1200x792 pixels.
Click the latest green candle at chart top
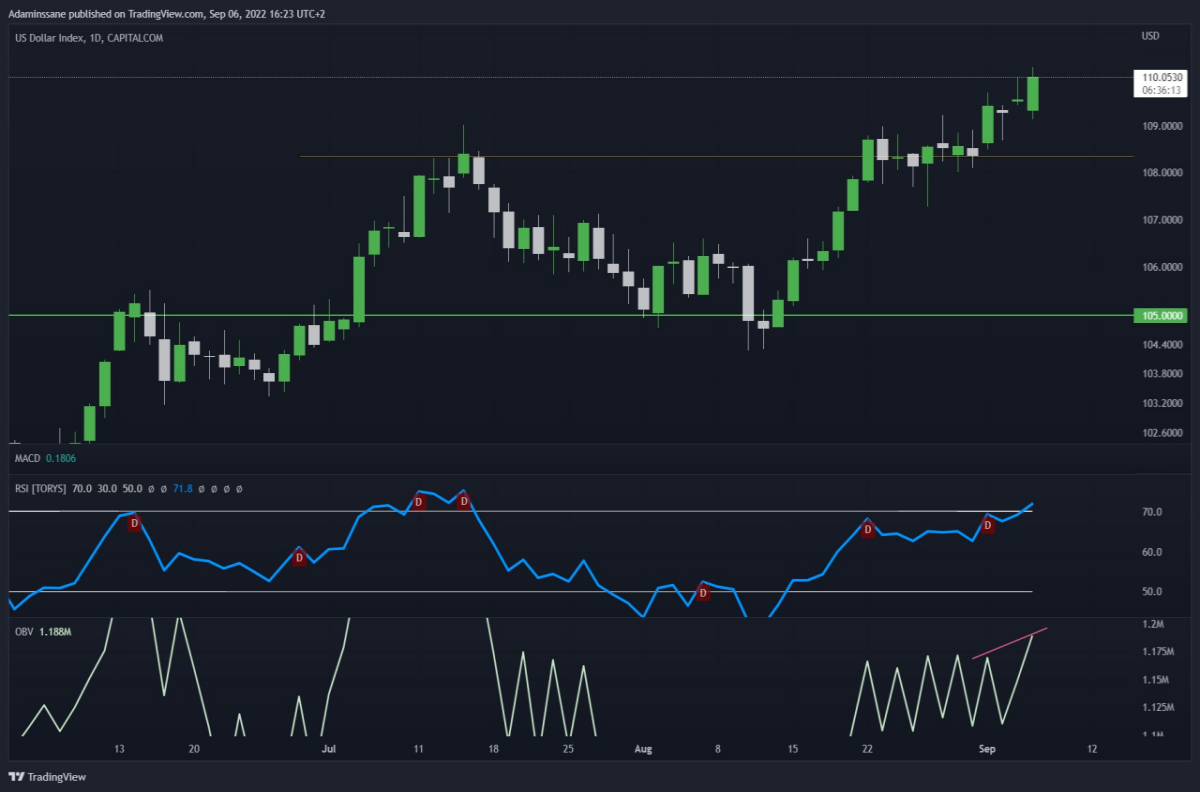(1033, 93)
